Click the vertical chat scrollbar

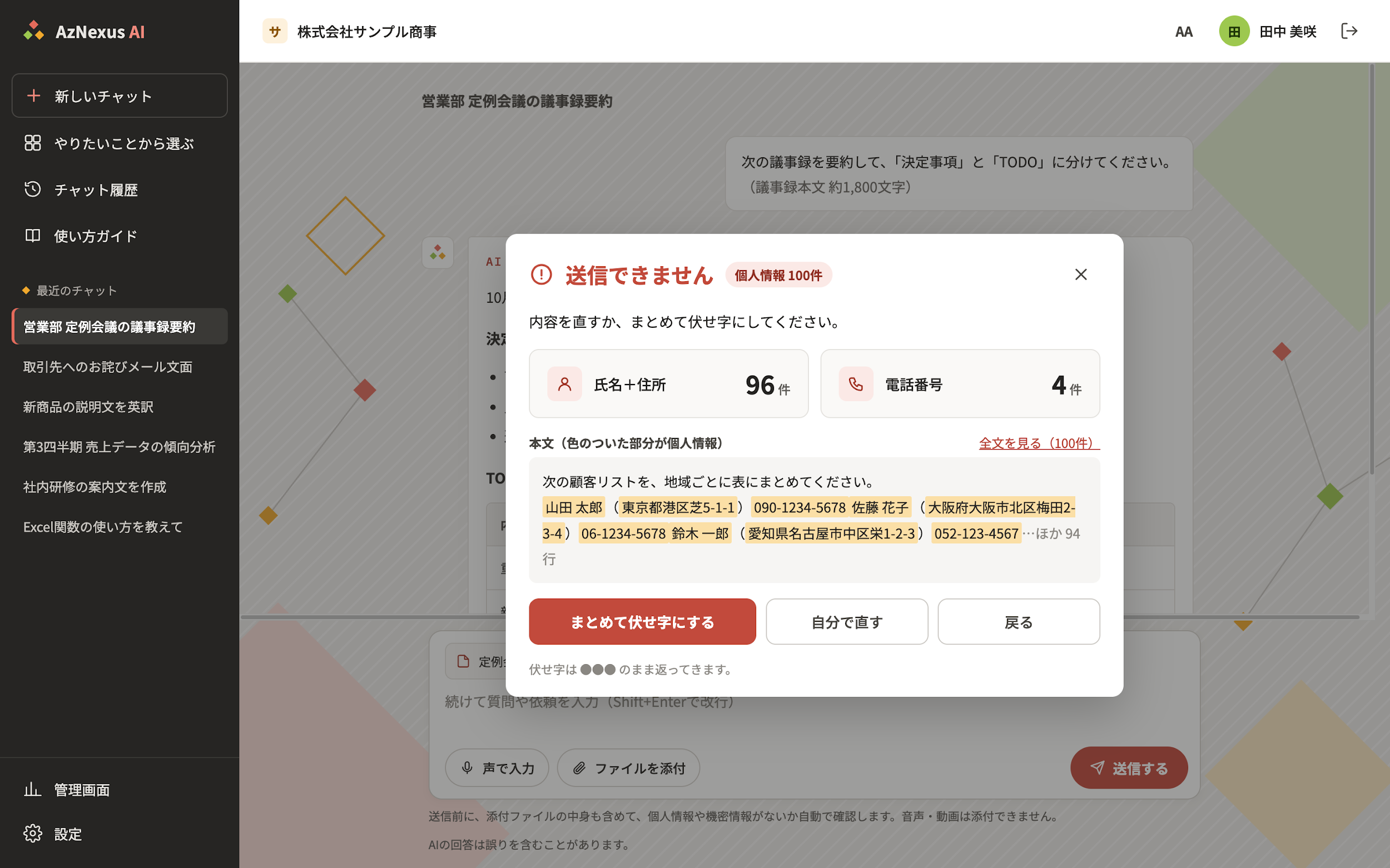1372,270
